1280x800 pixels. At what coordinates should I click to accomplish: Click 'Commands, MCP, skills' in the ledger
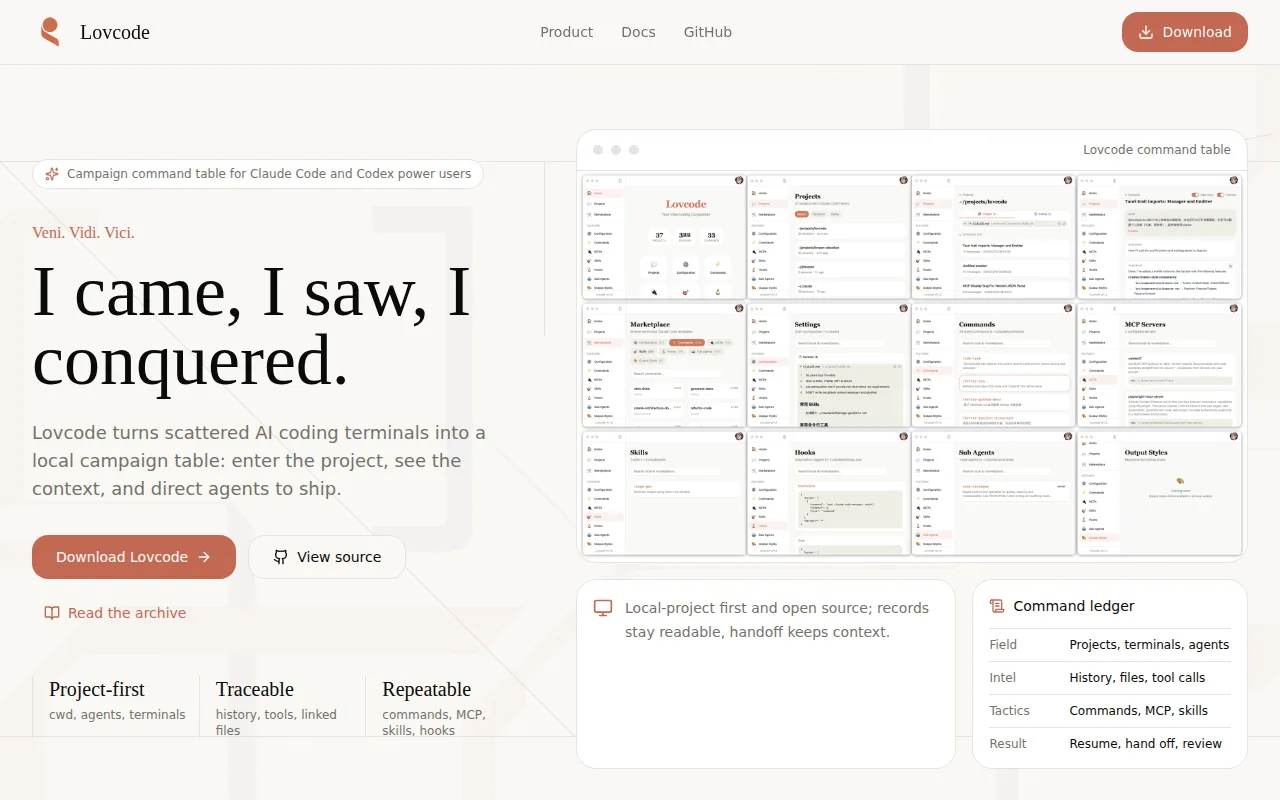(1138, 711)
